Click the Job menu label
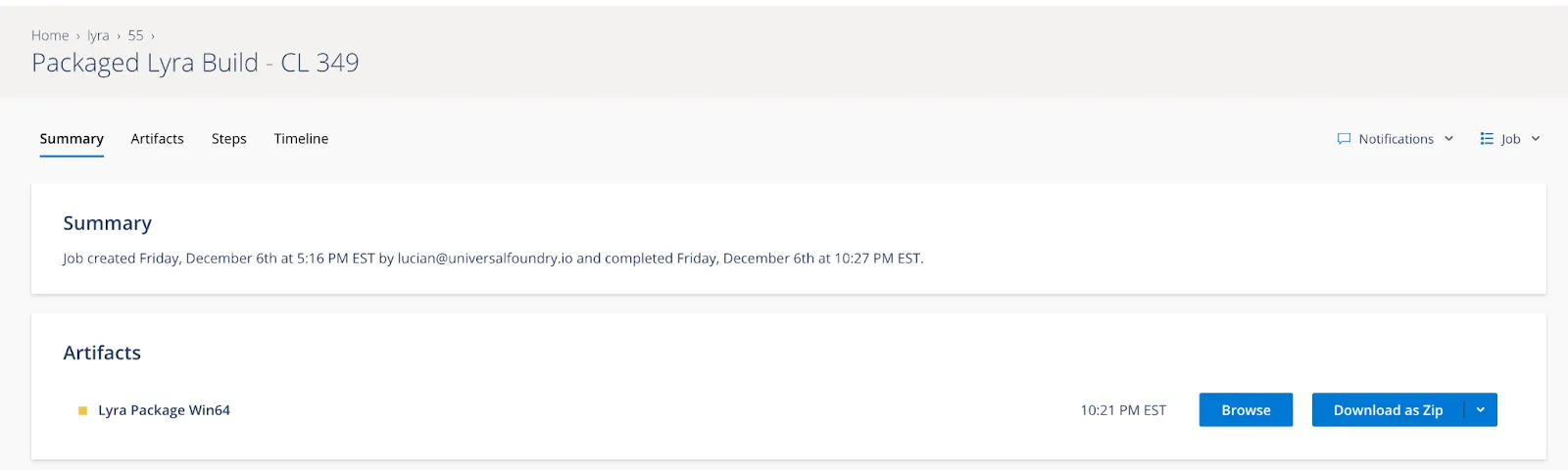The width and height of the screenshot is (1568, 470). pos(1510,139)
